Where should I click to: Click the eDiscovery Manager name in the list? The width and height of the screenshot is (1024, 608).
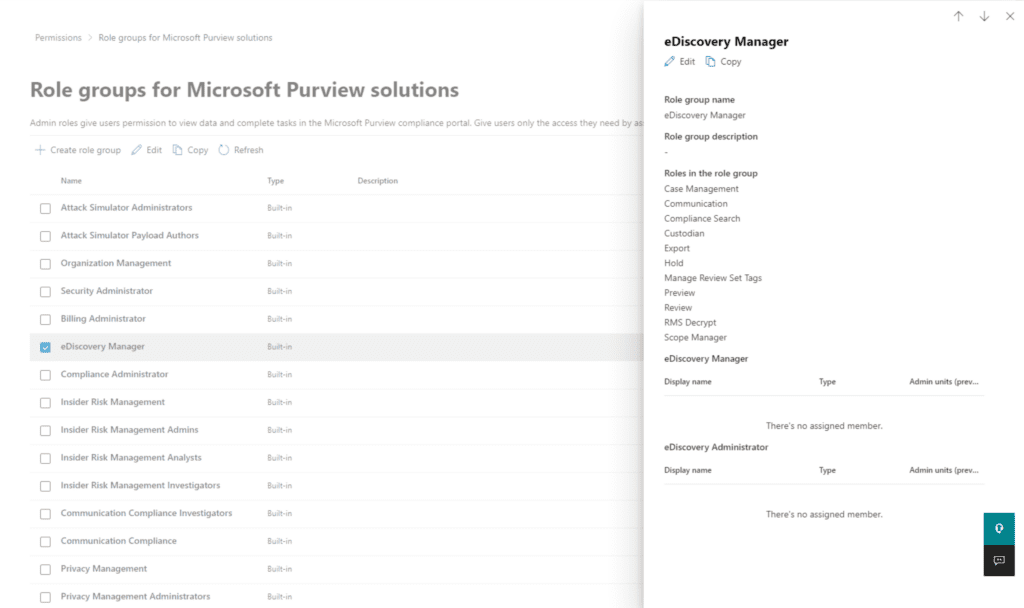[x=103, y=347]
